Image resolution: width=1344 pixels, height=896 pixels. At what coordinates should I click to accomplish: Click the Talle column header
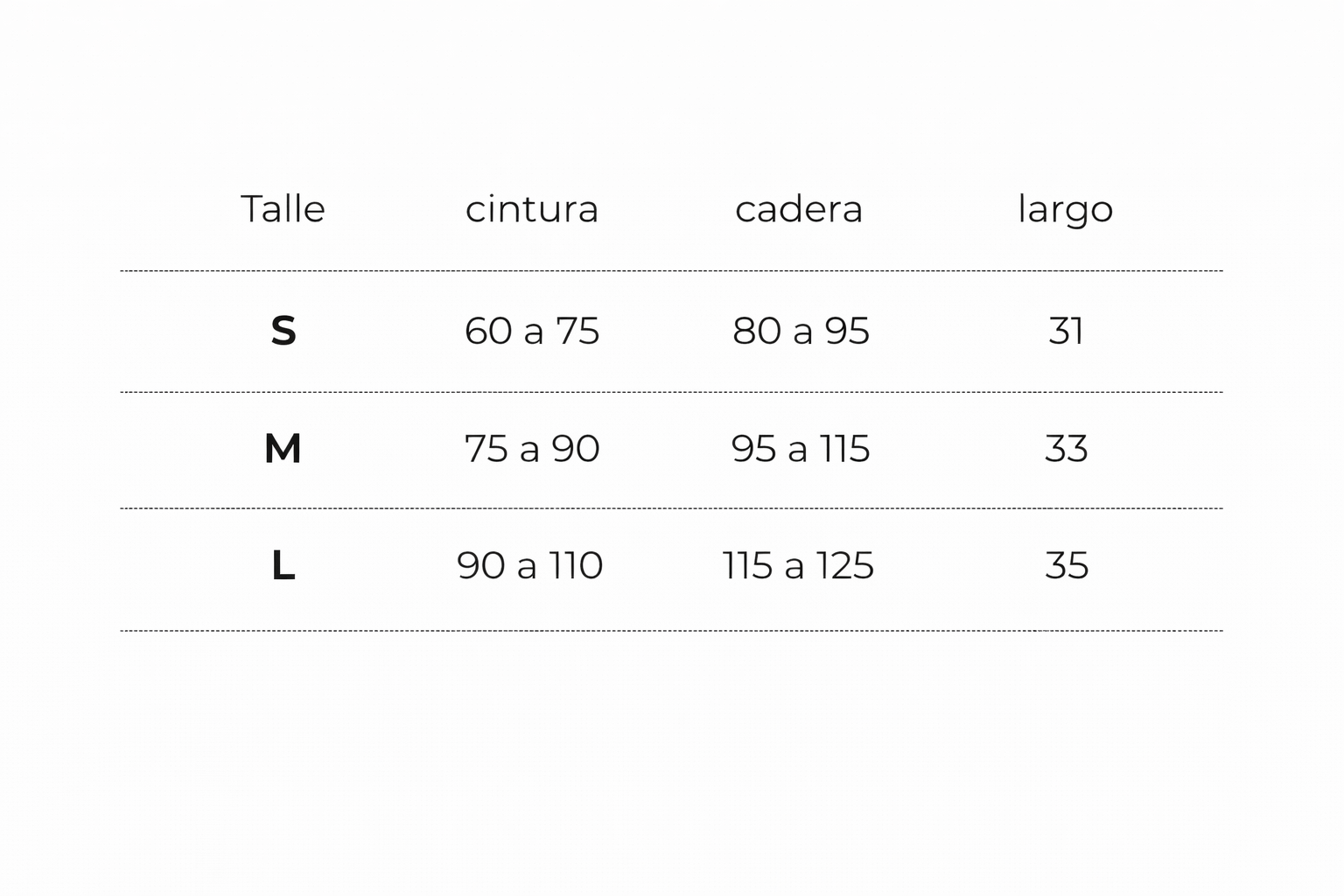pyautogui.click(x=283, y=209)
